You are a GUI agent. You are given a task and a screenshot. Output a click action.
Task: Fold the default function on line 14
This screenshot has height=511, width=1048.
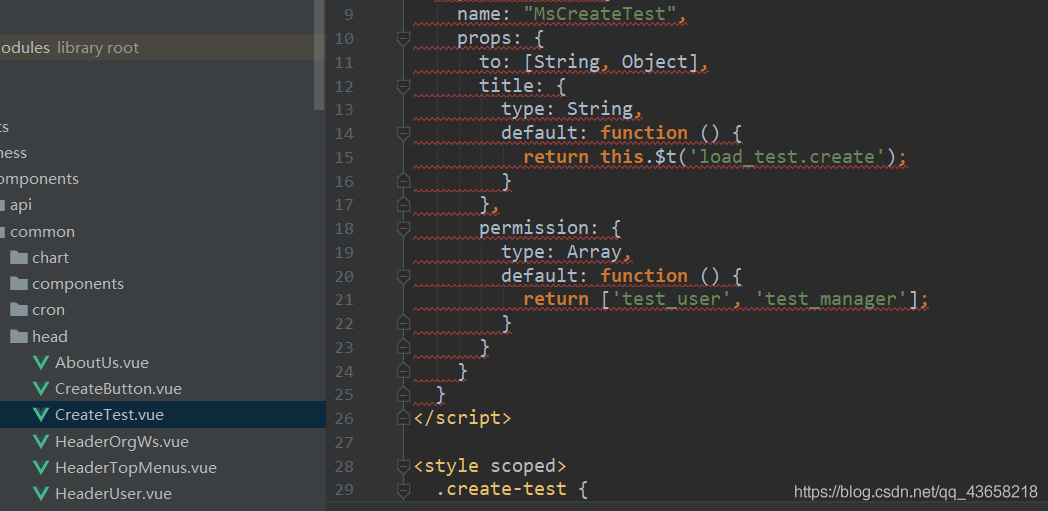tap(404, 133)
